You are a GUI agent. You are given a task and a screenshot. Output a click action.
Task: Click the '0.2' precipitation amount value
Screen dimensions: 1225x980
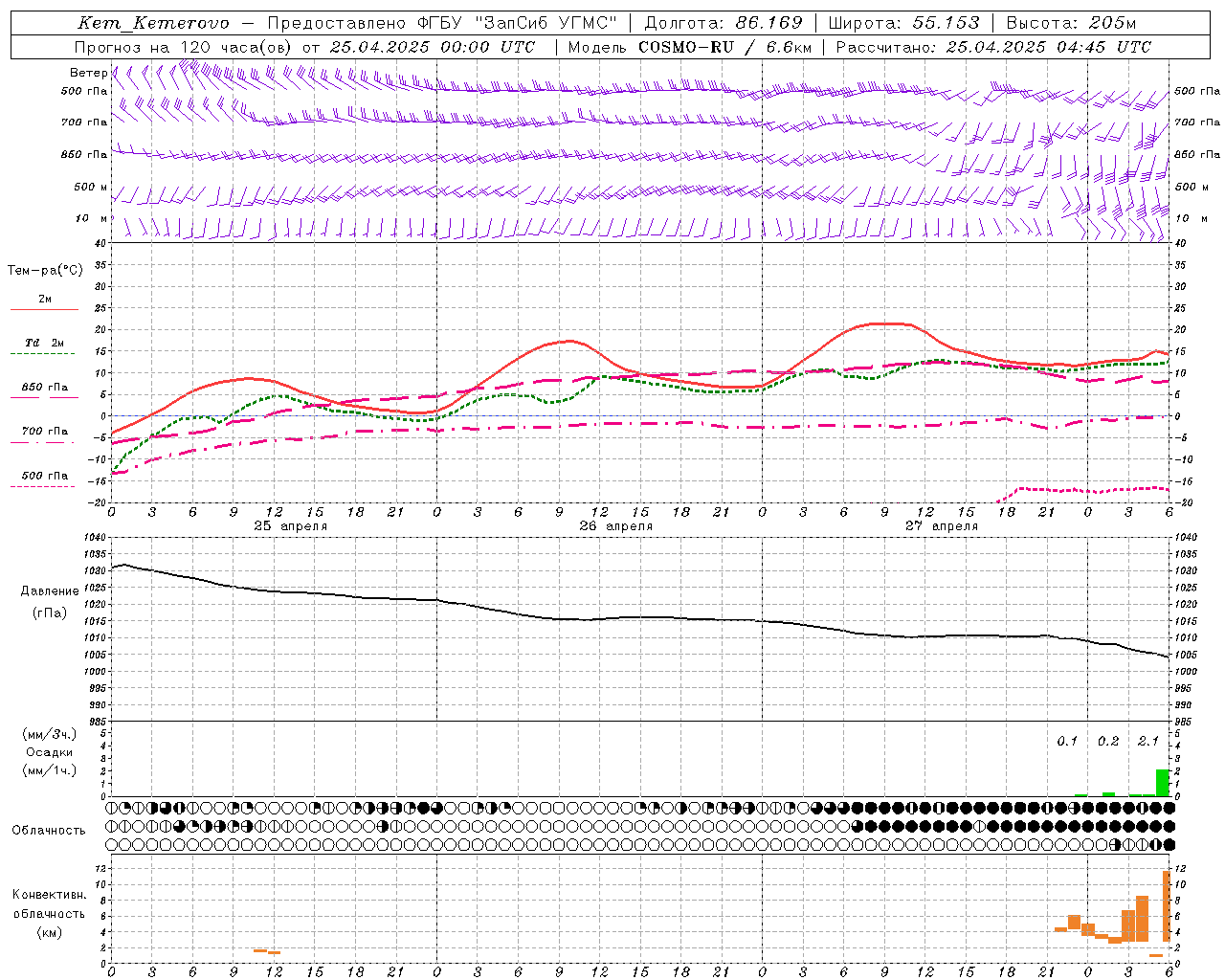(1108, 742)
